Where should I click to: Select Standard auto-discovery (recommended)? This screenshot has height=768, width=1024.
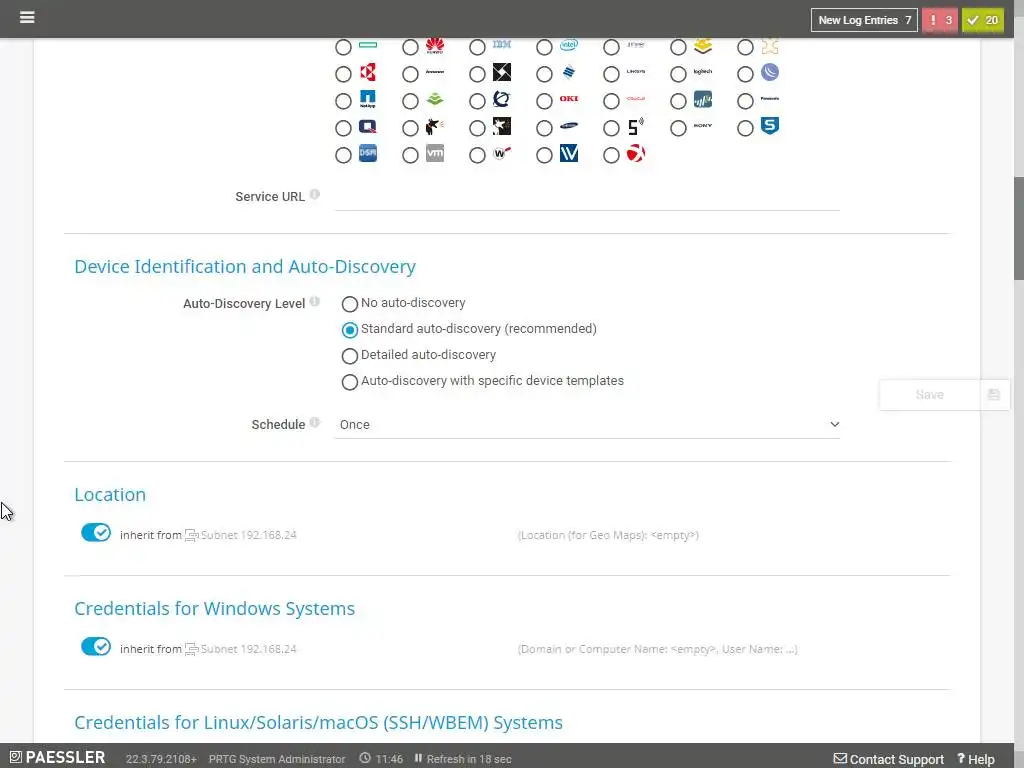[x=349, y=330]
